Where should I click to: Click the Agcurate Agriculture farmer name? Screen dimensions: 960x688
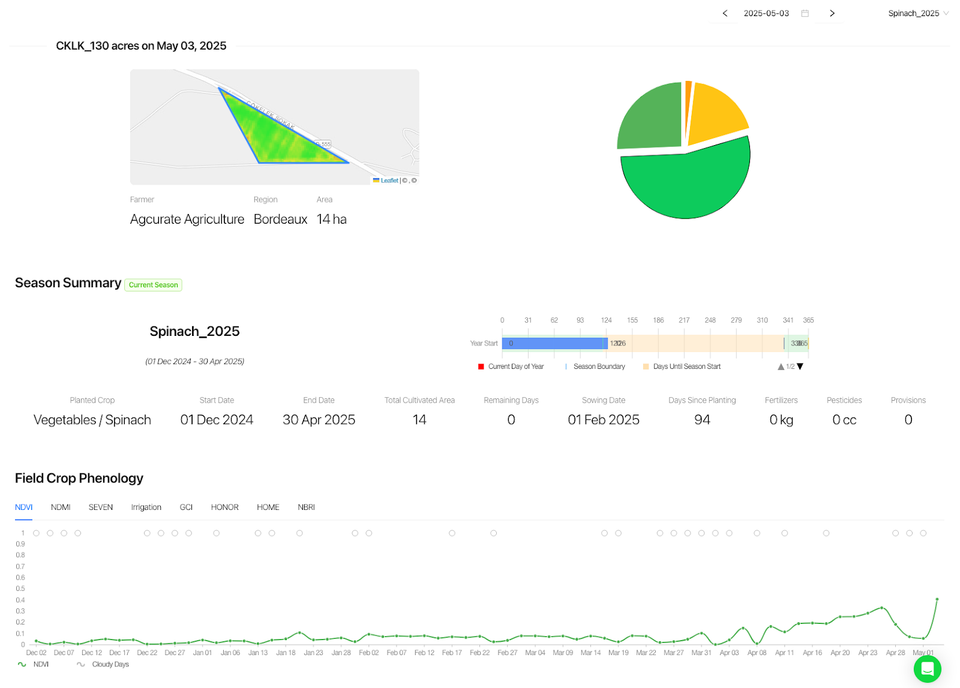187,219
